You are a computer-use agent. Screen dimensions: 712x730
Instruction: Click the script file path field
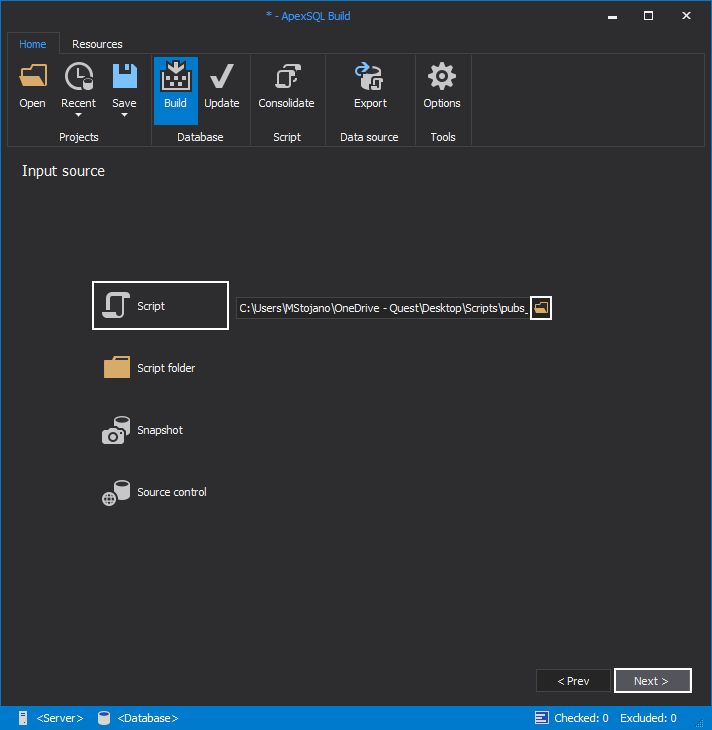(383, 308)
